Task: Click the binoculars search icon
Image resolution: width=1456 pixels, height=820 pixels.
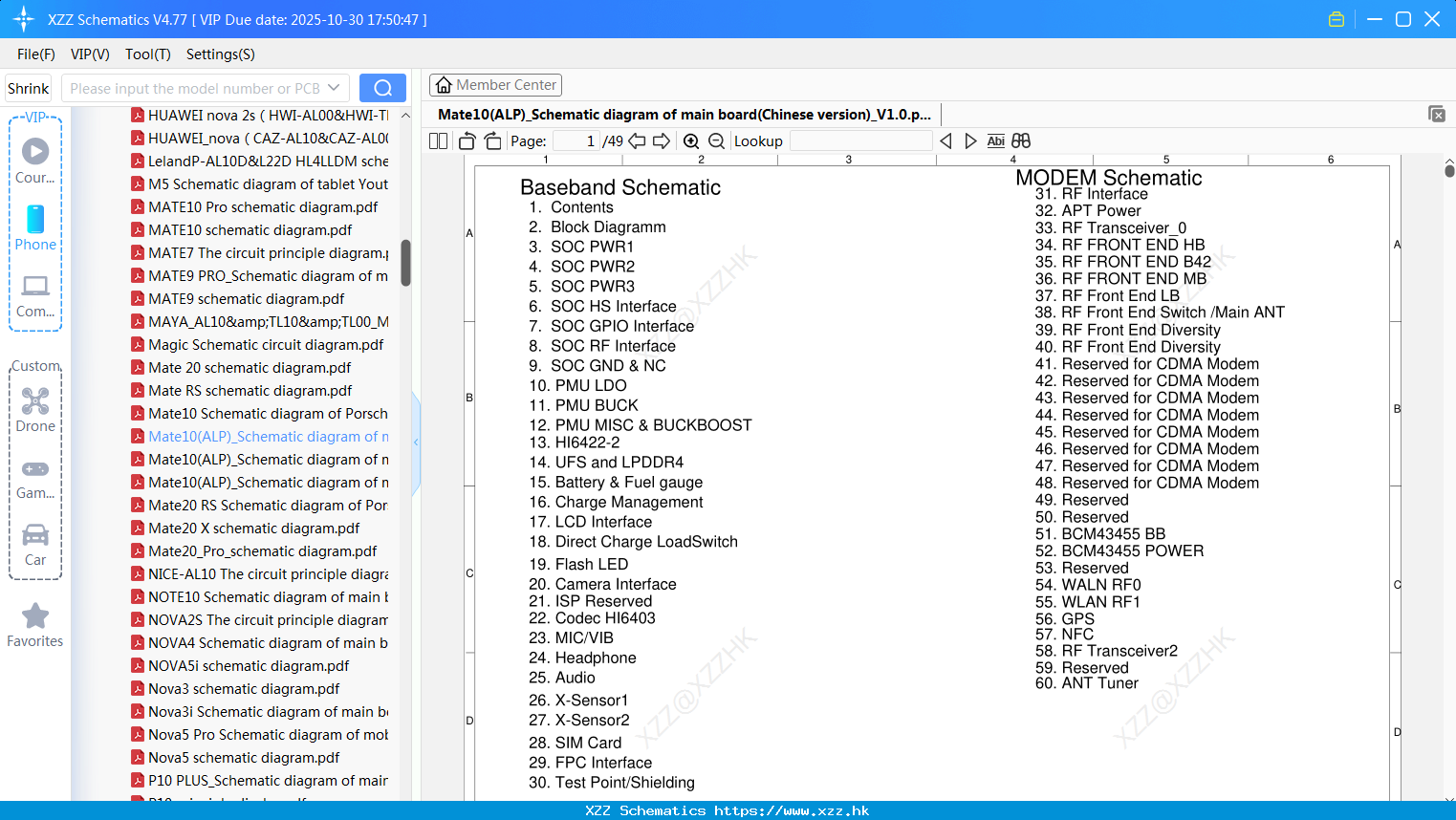Action: click(1021, 140)
